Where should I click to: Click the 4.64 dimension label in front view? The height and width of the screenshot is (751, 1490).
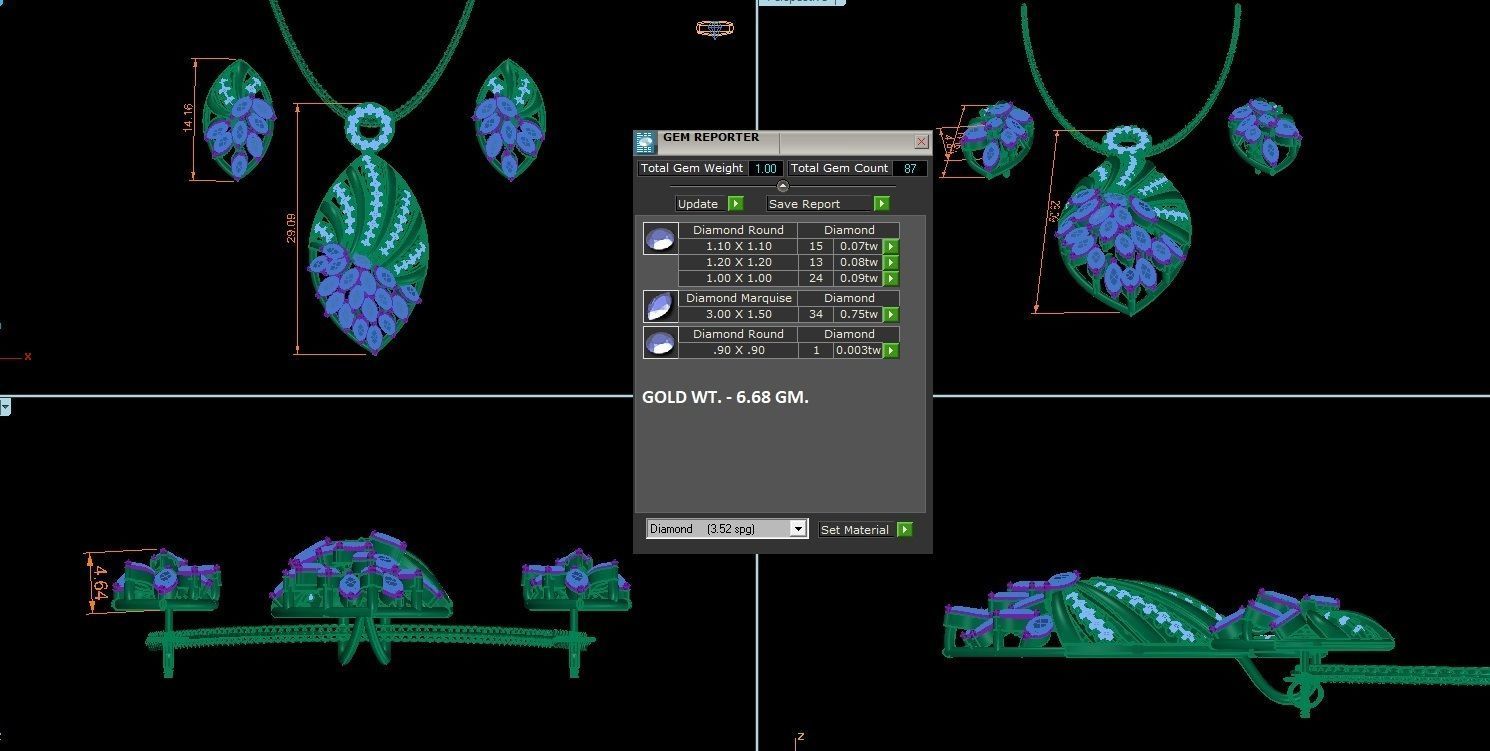coord(99,583)
